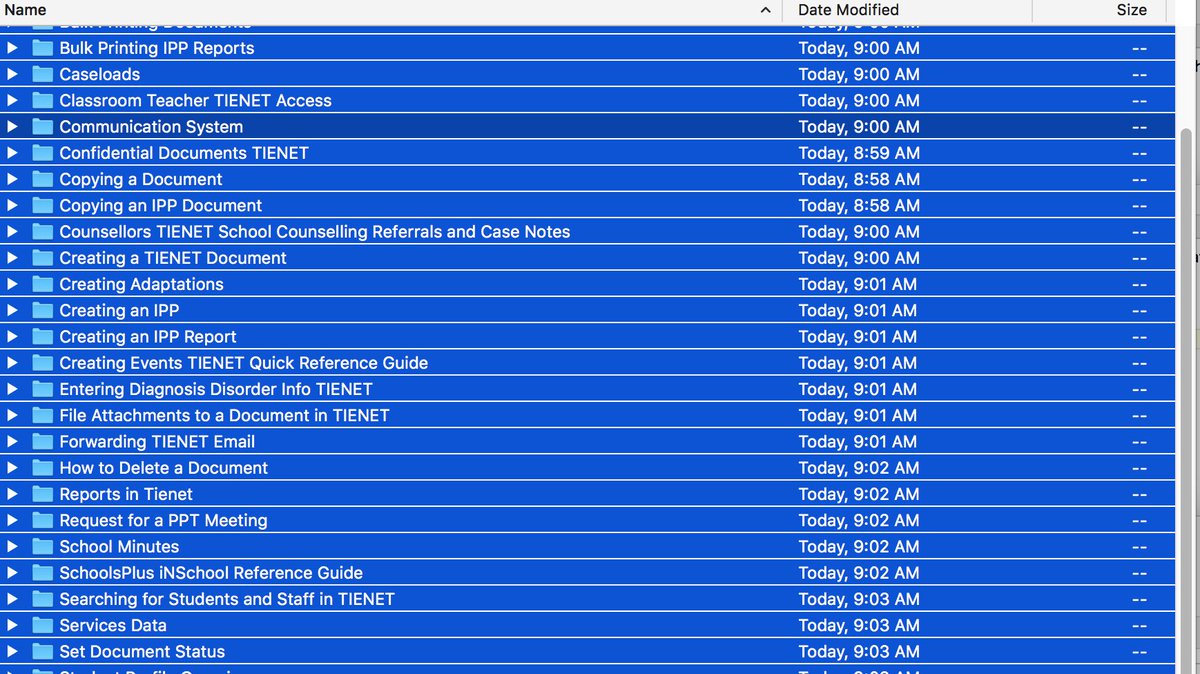Click the Confidential Documents TIENET folder icon

(x=42, y=153)
